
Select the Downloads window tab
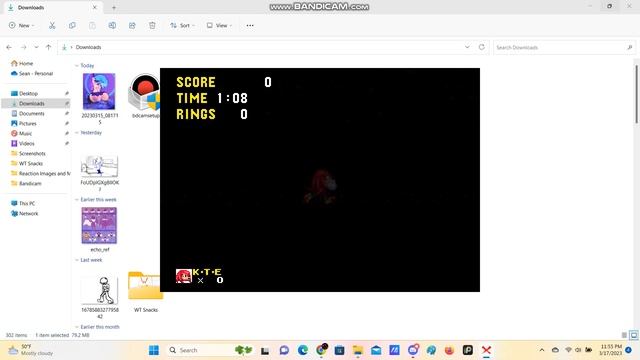tap(52, 7)
